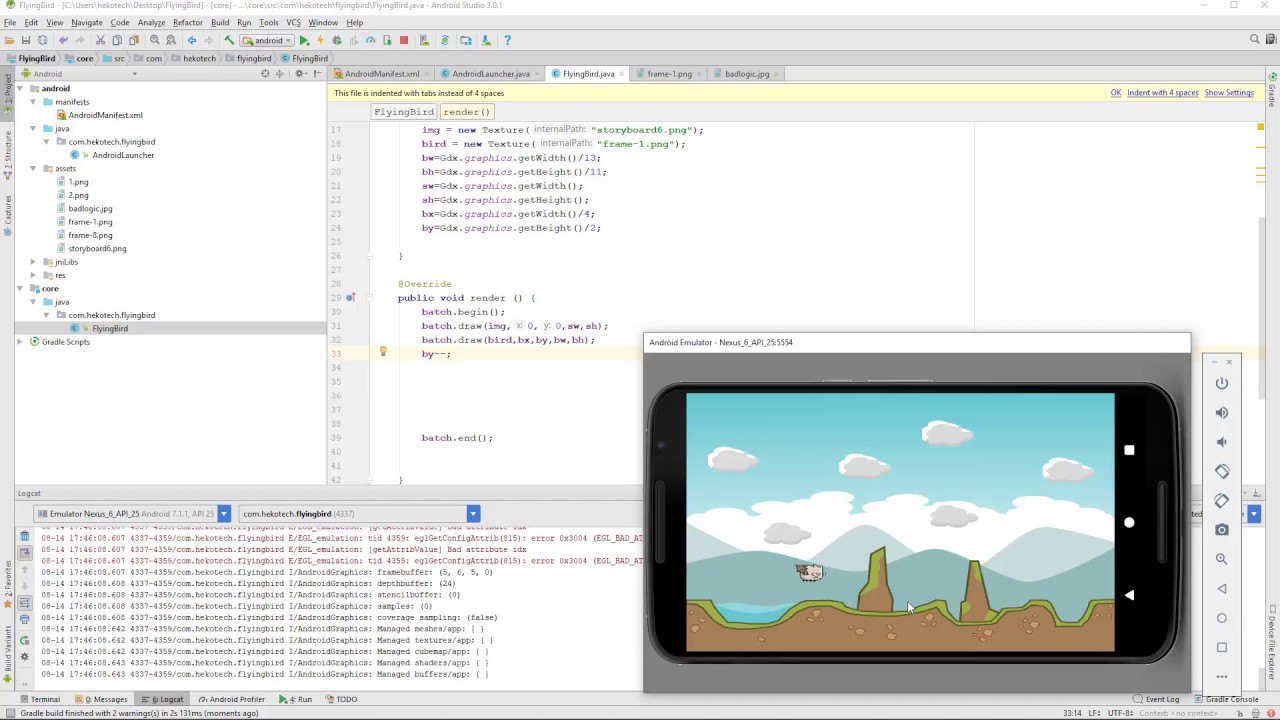
Task: Open the com.hekotech.flyingbird process dropdown
Action: tap(359, 514)
